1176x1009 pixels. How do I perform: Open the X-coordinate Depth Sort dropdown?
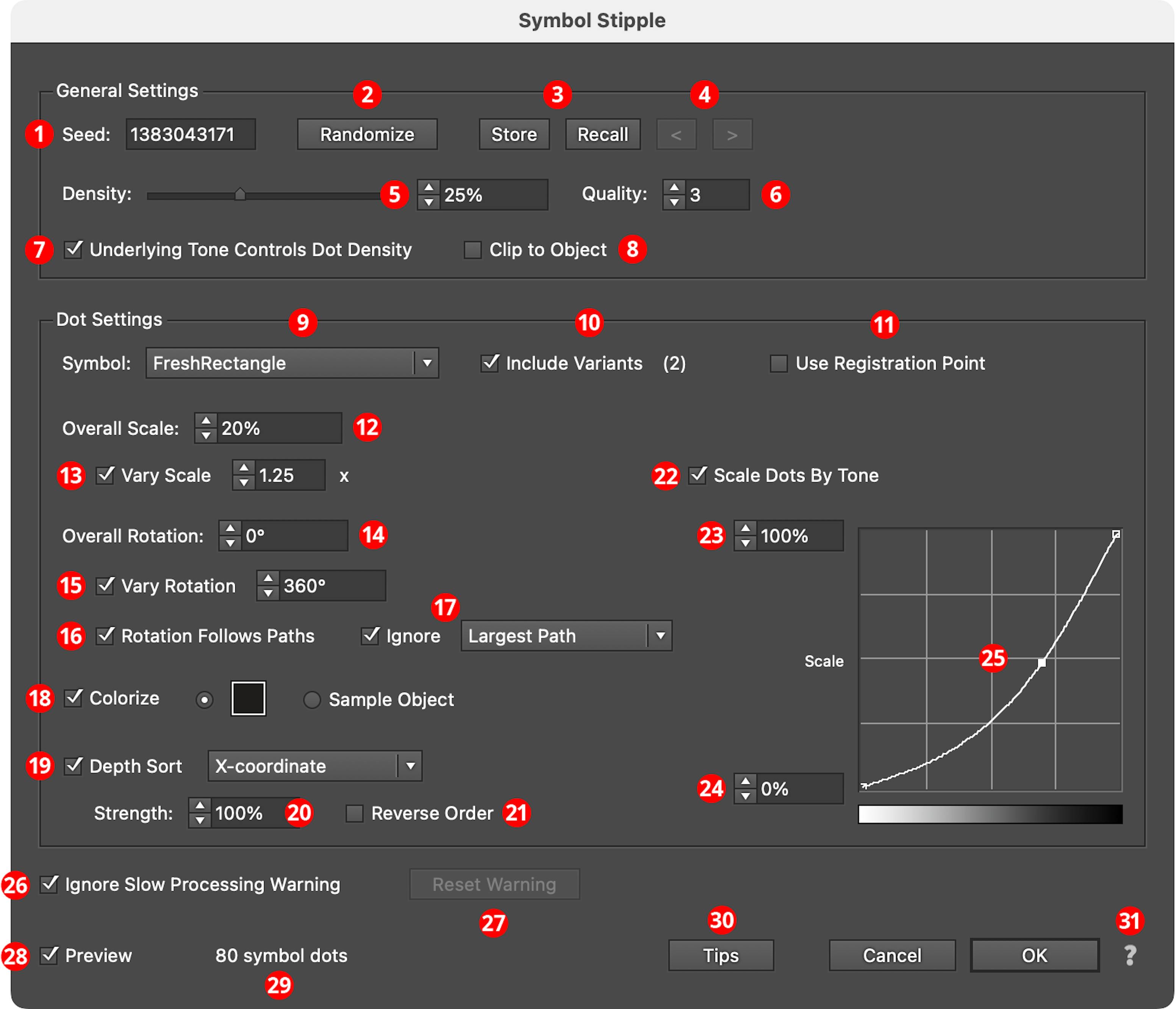pos(314,766)
